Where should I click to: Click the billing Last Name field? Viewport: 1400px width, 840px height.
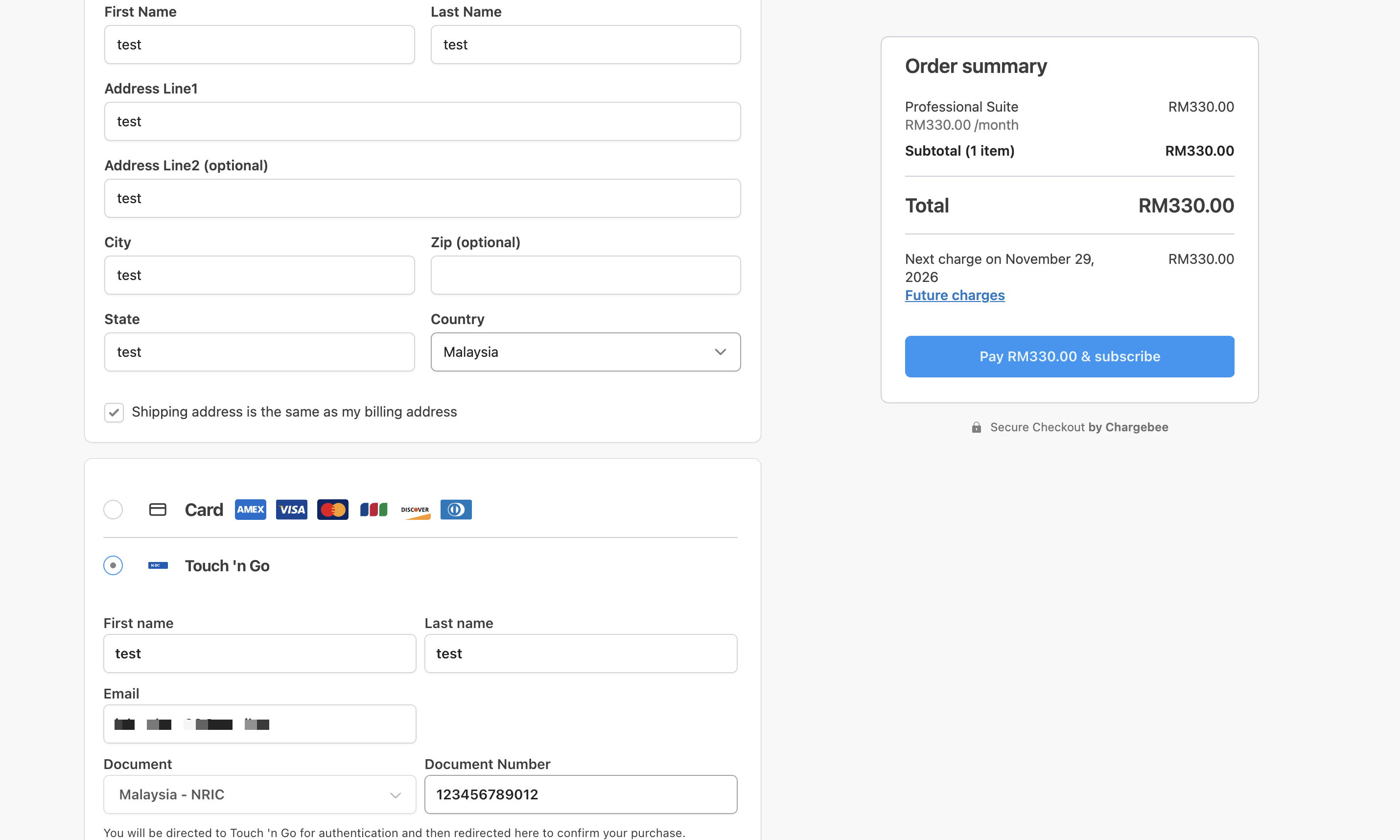[585, 45]
